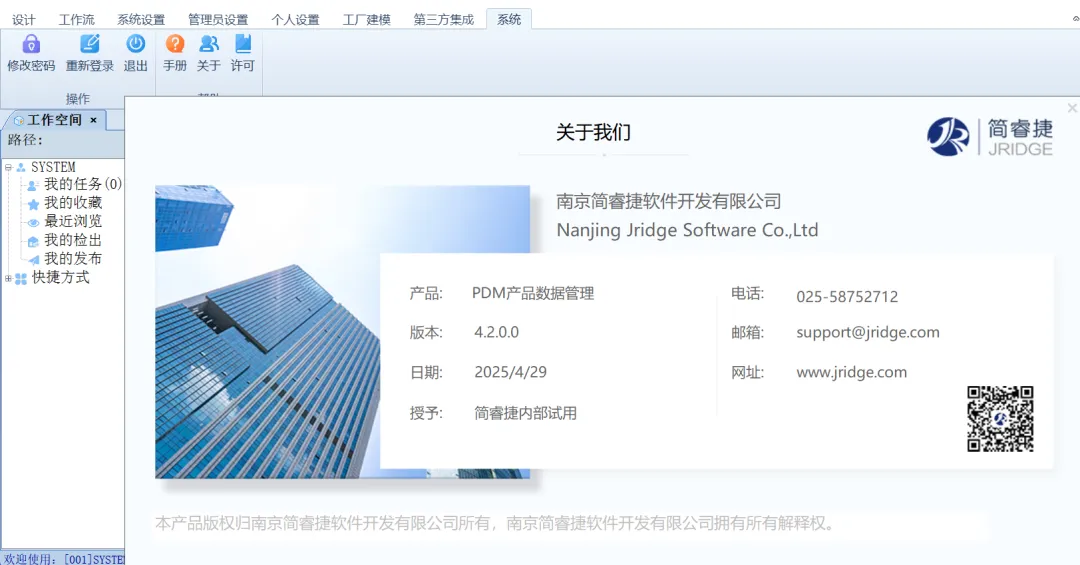
Task: Click the four-squares icon beside 快捷方式
Action: (21, 278)
